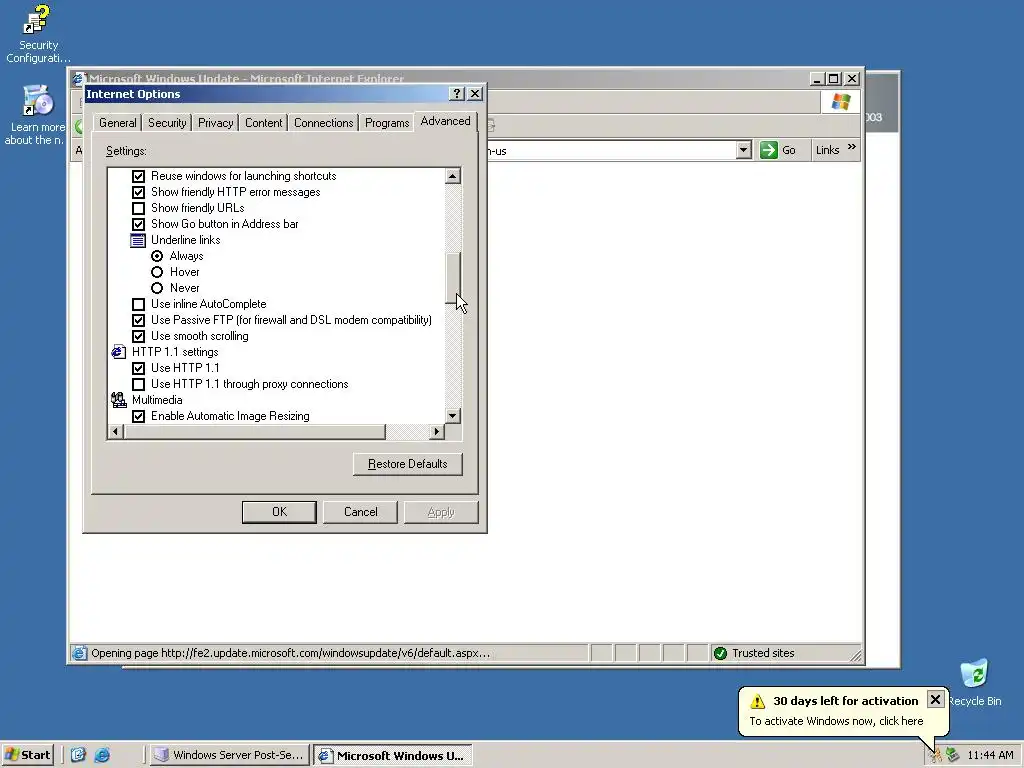
Task: Switch to the General tab
Action: coord(118,123)
